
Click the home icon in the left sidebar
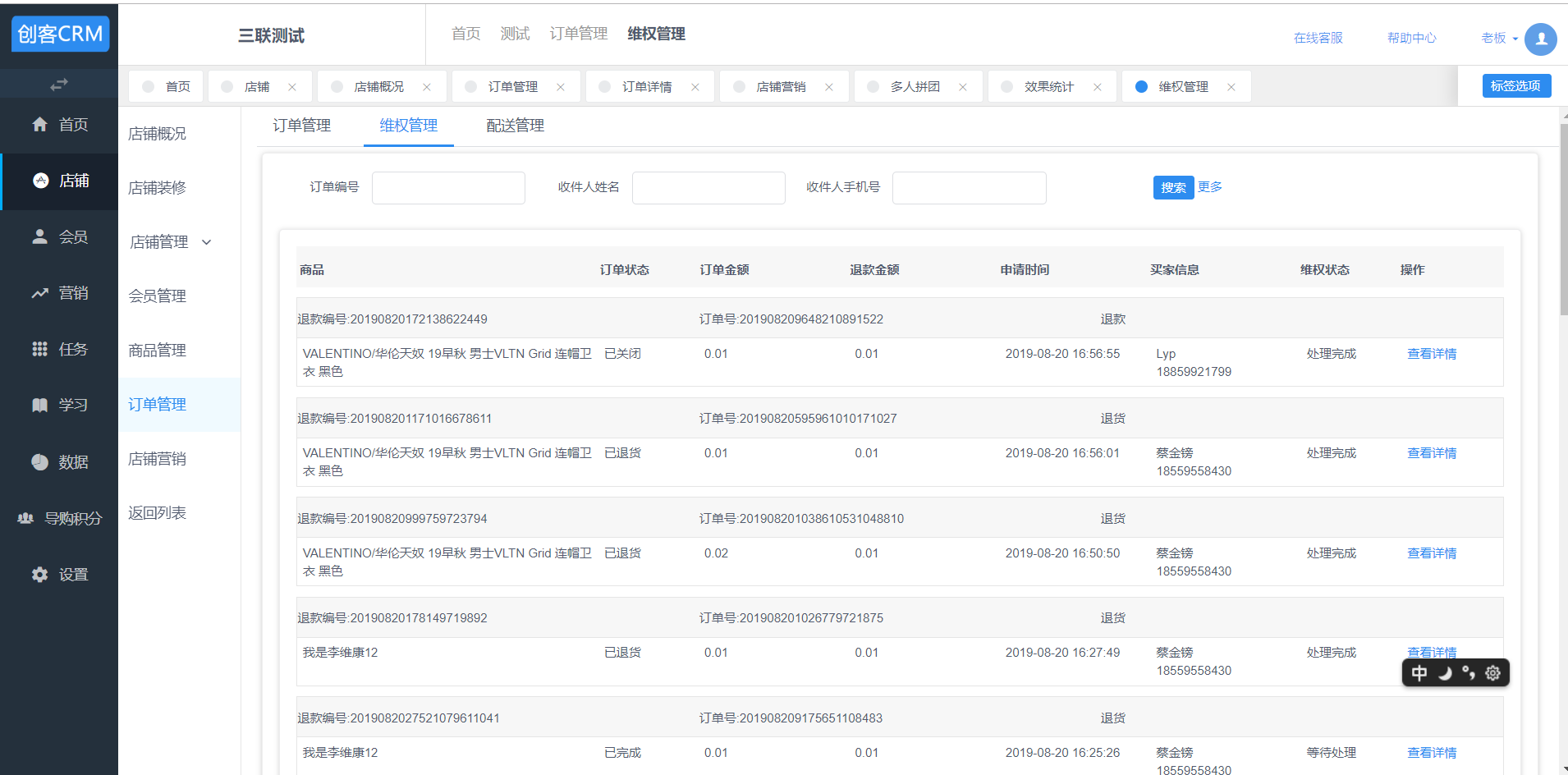coord(39,124)
